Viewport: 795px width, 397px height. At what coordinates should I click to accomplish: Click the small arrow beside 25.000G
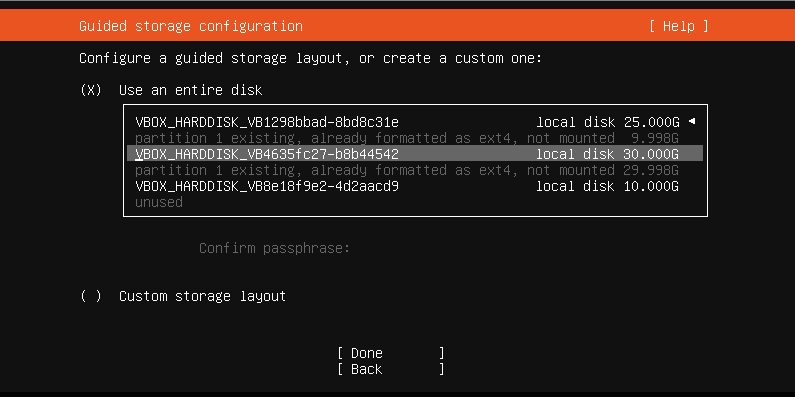click(x=692, y=122)
